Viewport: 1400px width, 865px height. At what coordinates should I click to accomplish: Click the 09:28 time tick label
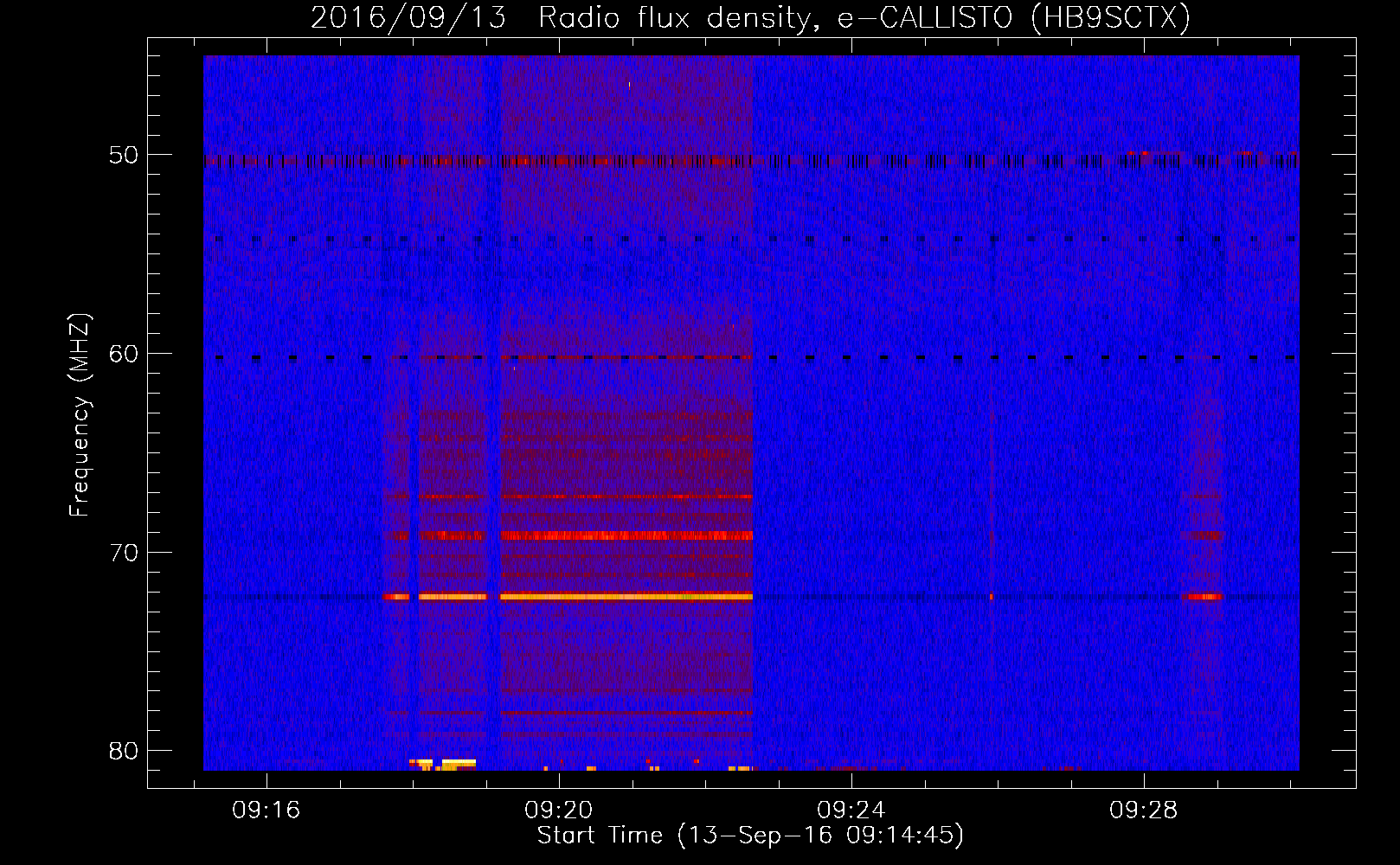click(1144, 811)
